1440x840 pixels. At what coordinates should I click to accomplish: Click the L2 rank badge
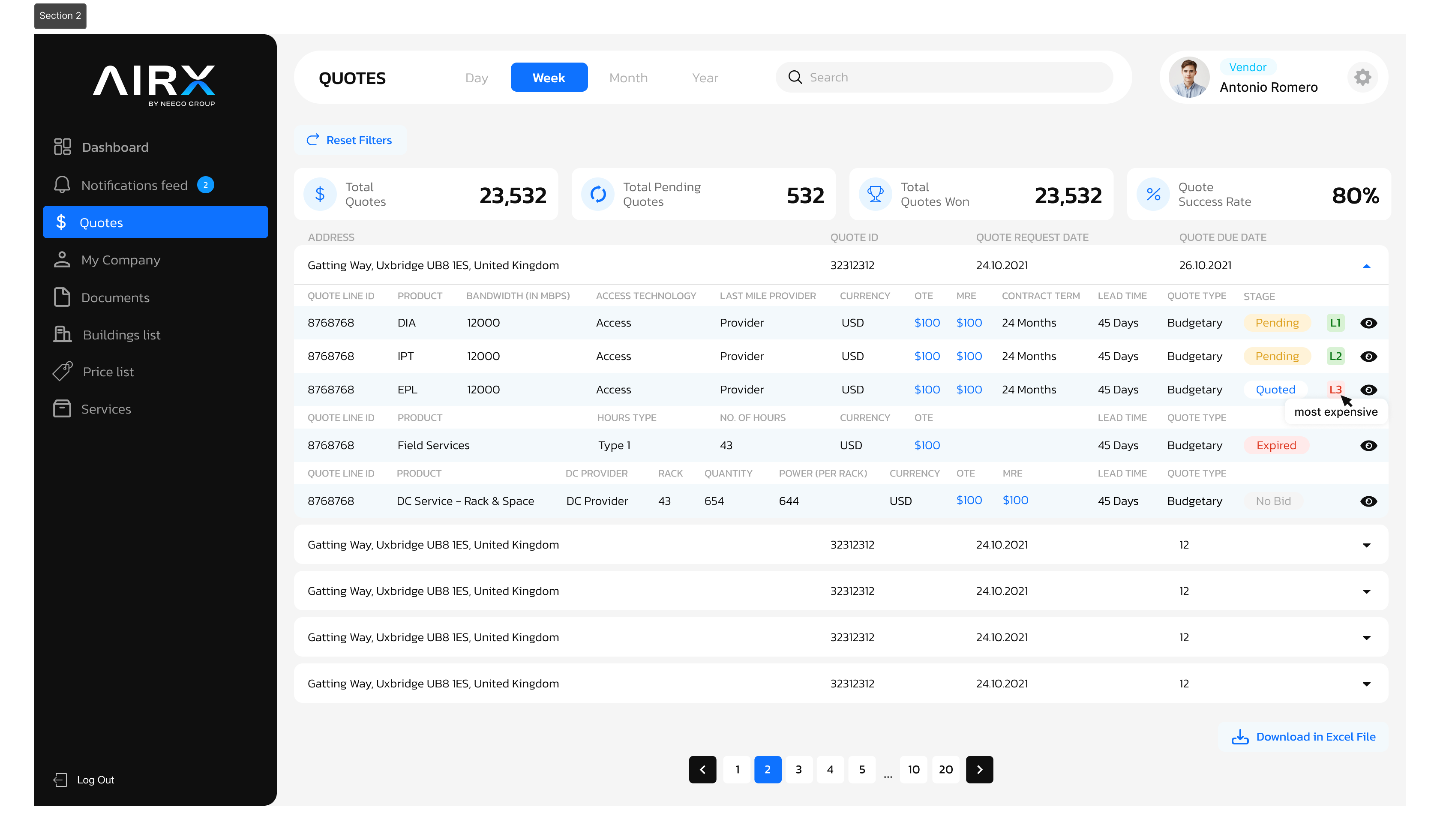1335,356
